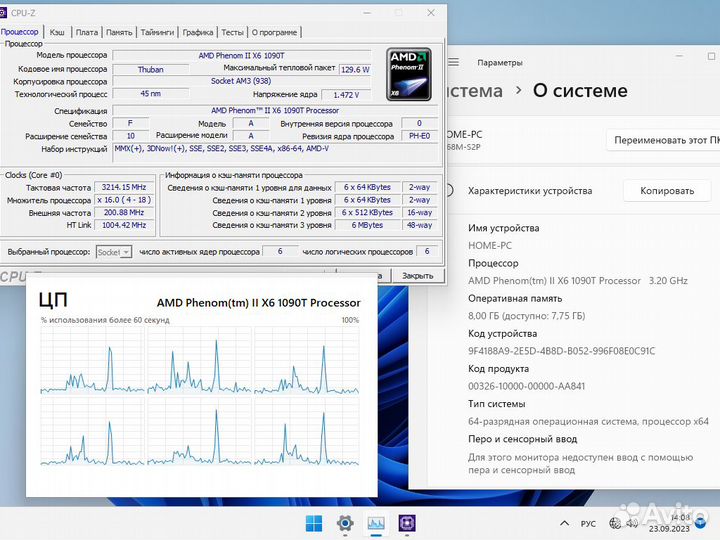Click the instruction set list field

[x=275, y=153]
